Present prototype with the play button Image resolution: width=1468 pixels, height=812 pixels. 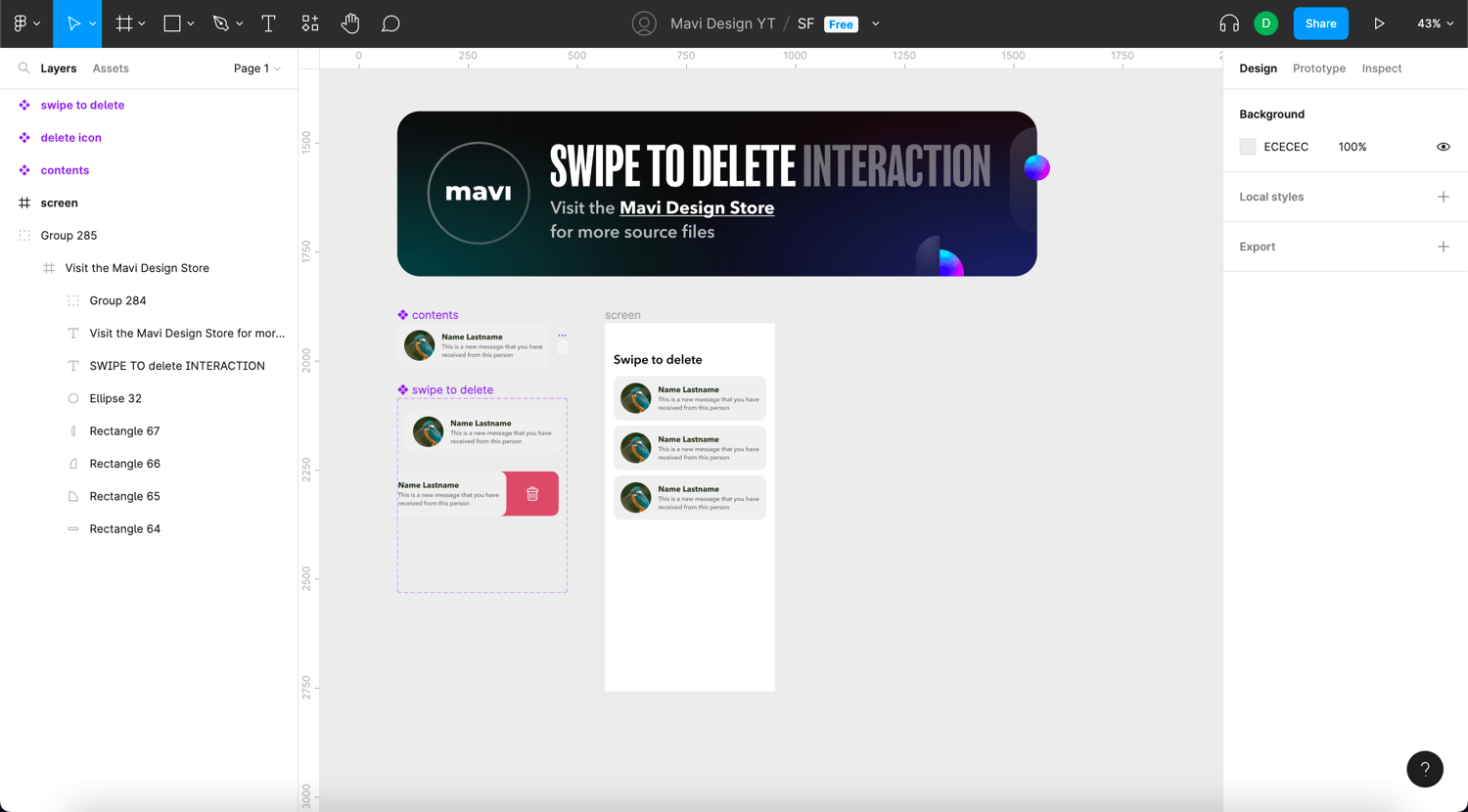pyautogui.click(x=1379, y=23)
